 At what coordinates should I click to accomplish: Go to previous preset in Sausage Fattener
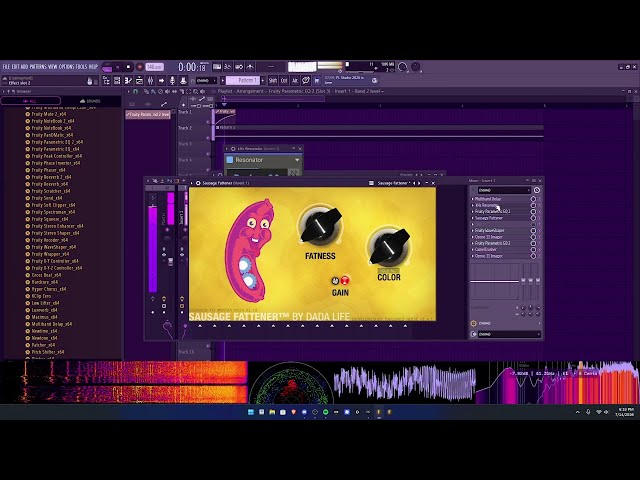pos(414,183)
